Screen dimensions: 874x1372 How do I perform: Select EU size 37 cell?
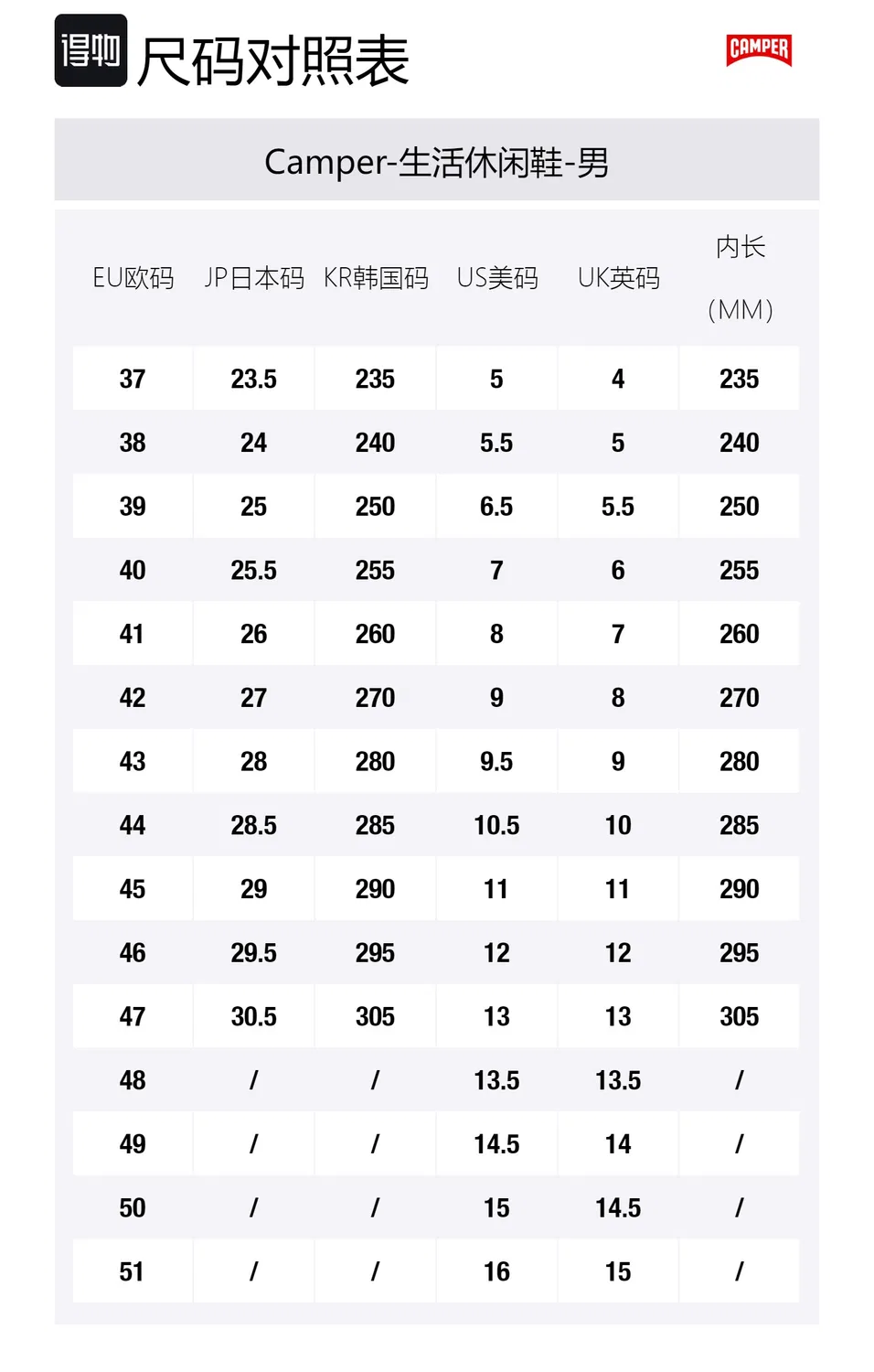133,379
